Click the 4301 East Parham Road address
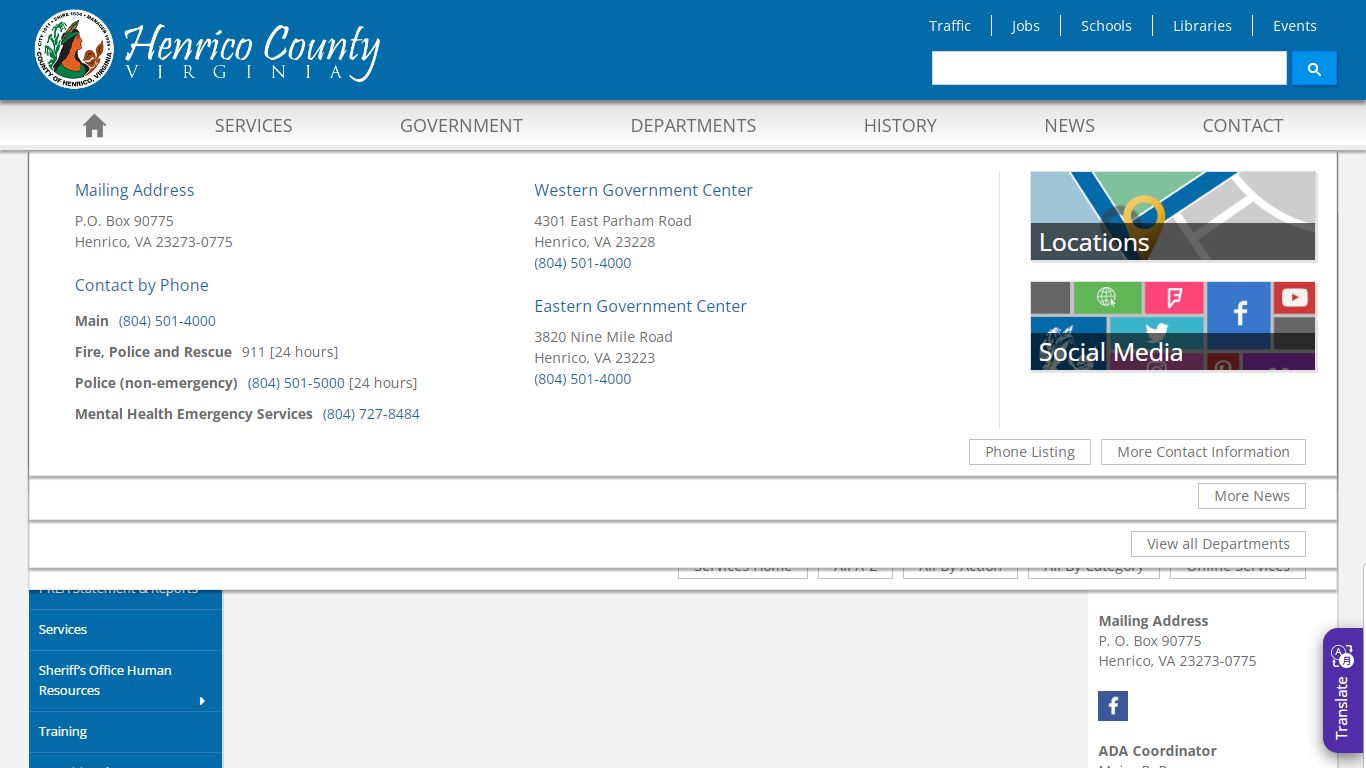The height and width of the screenshot is (768, 1366). [613, 221]
